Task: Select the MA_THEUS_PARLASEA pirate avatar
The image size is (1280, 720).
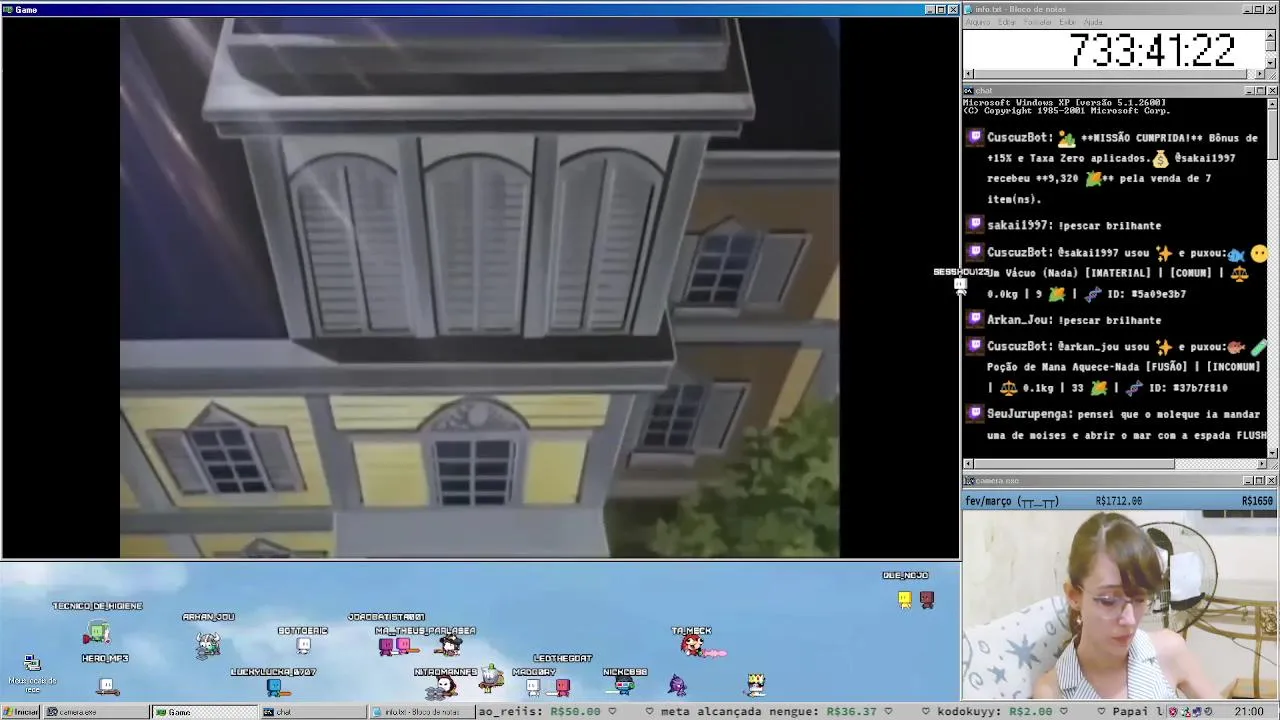Action: click(x=447, y=646)
